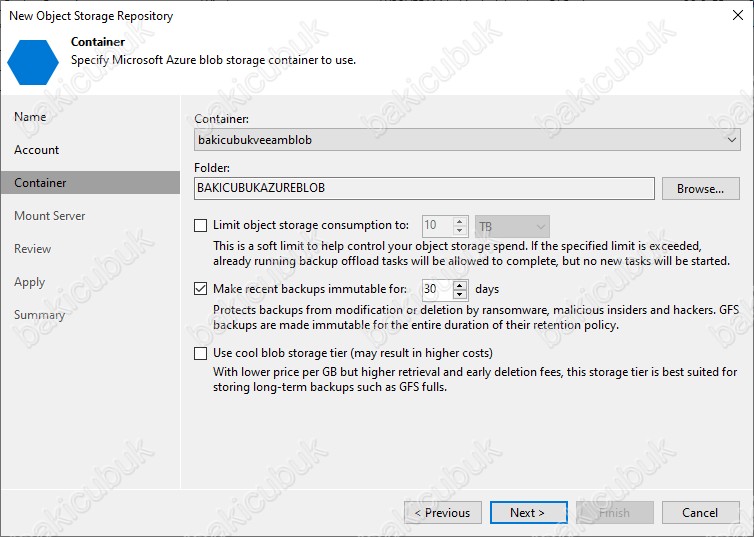Open the Container dropdown bakicubukveeamblob
This screenshot has width=754, height=537.
pos(467,140)
